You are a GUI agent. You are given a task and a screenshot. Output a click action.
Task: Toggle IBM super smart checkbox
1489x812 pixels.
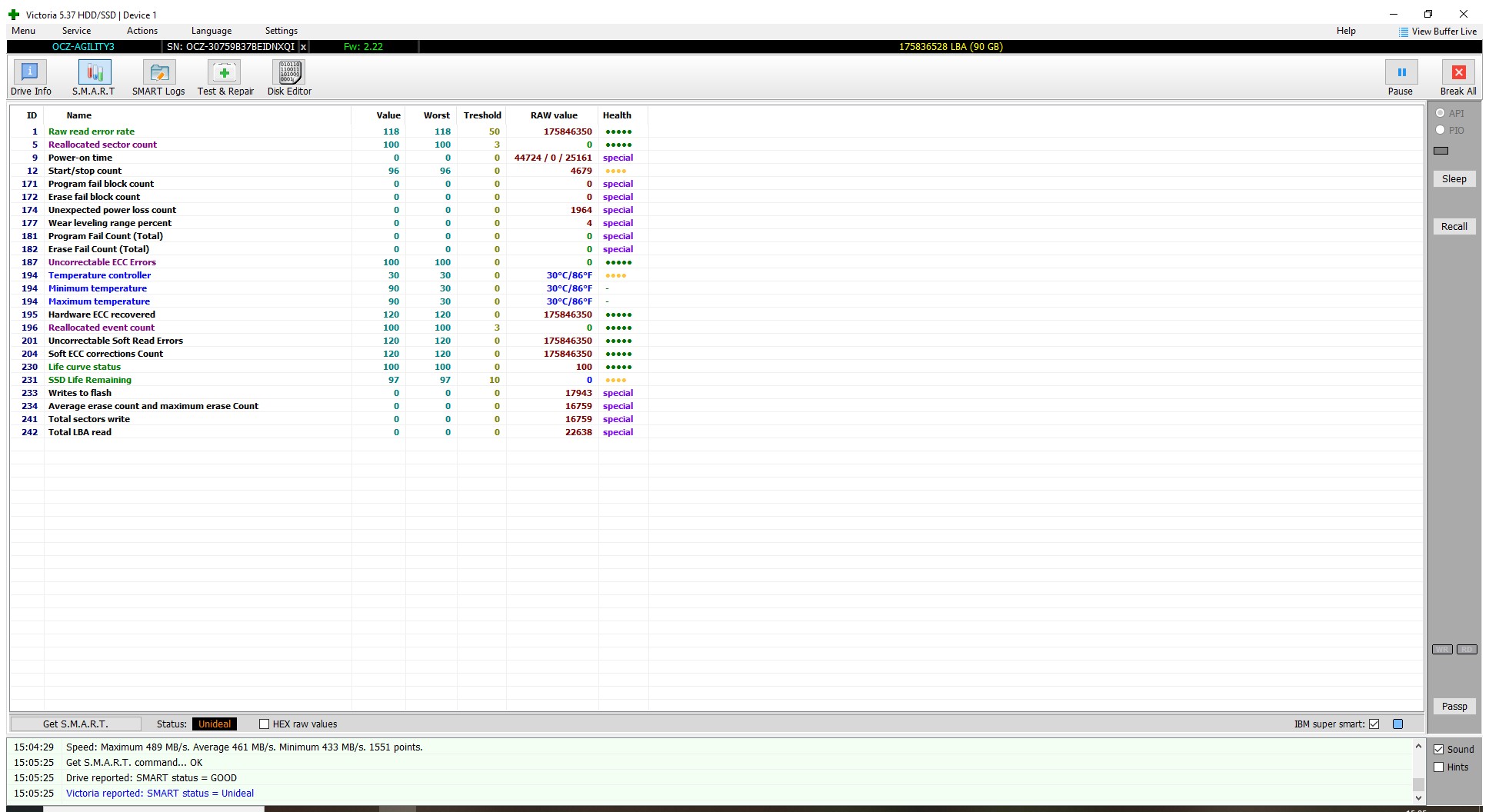point(1374,724)
